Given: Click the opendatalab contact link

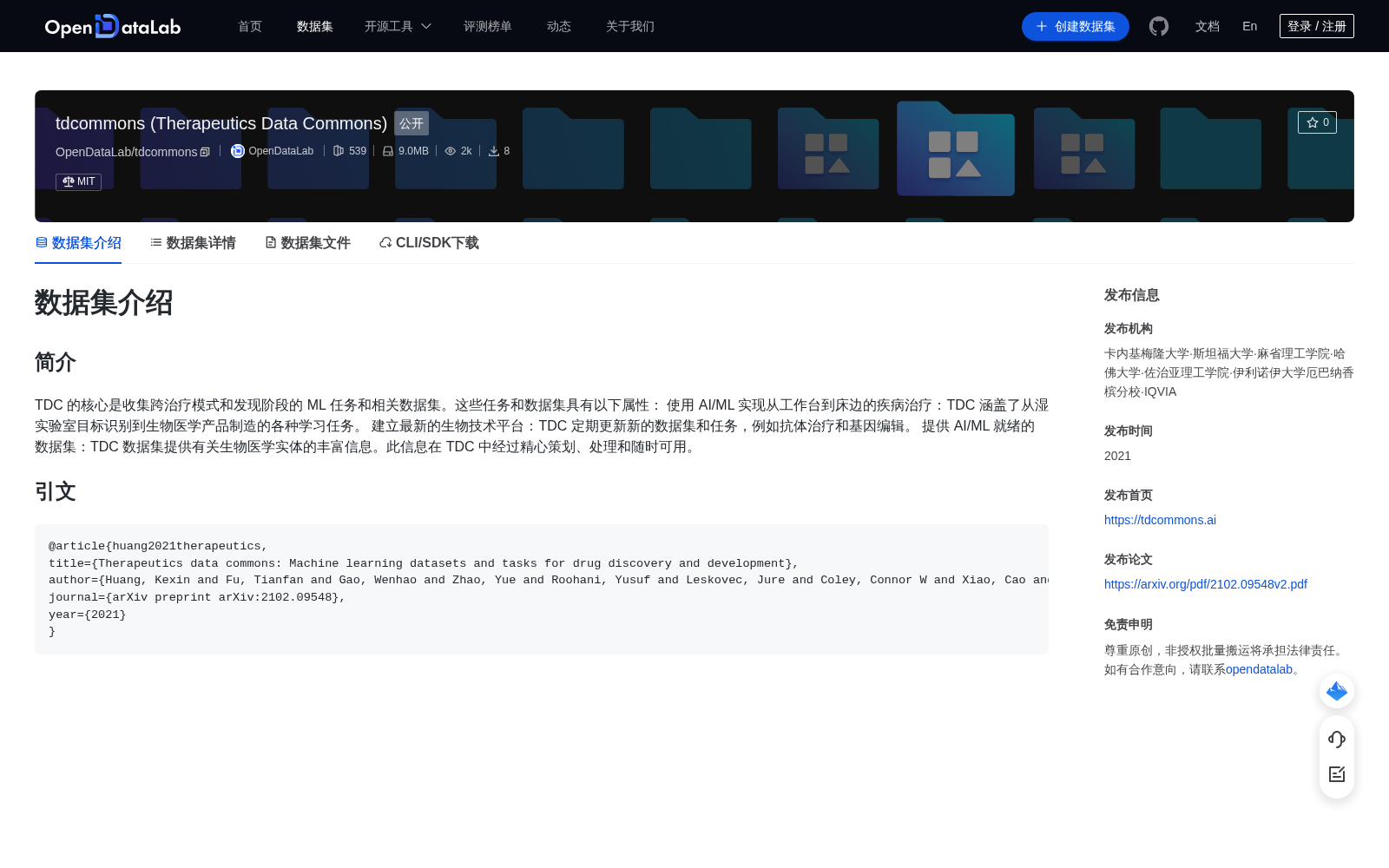Looking at the screenshot, I should click(1259, 669).
